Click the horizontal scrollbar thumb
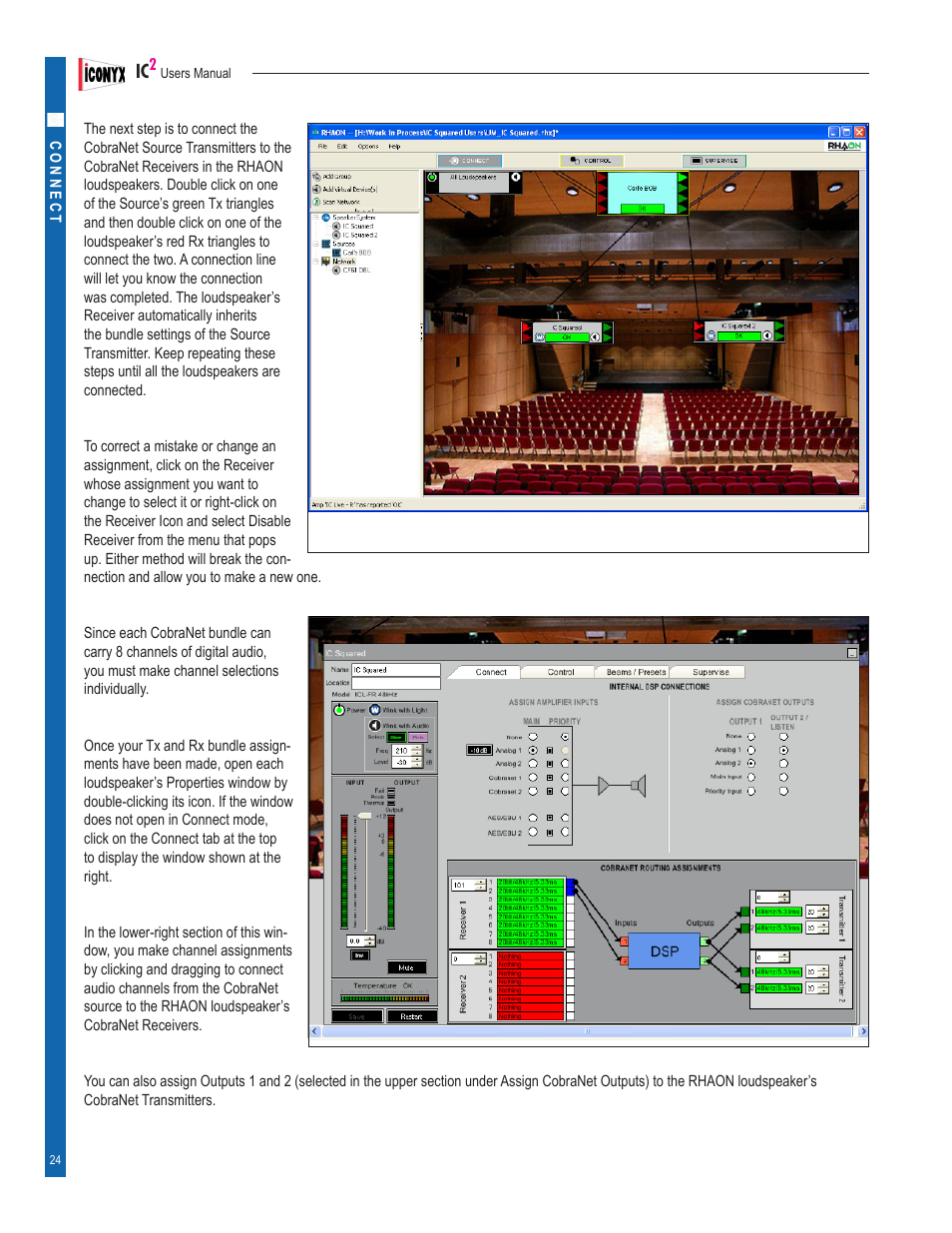Screen dimensions: 952x1233 [587, 1031]
